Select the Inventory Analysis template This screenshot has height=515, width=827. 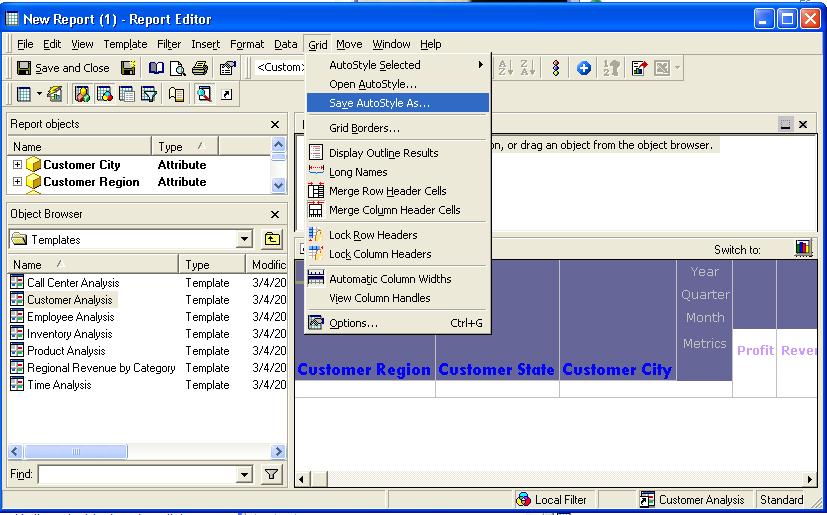click(x=70, y=334)
